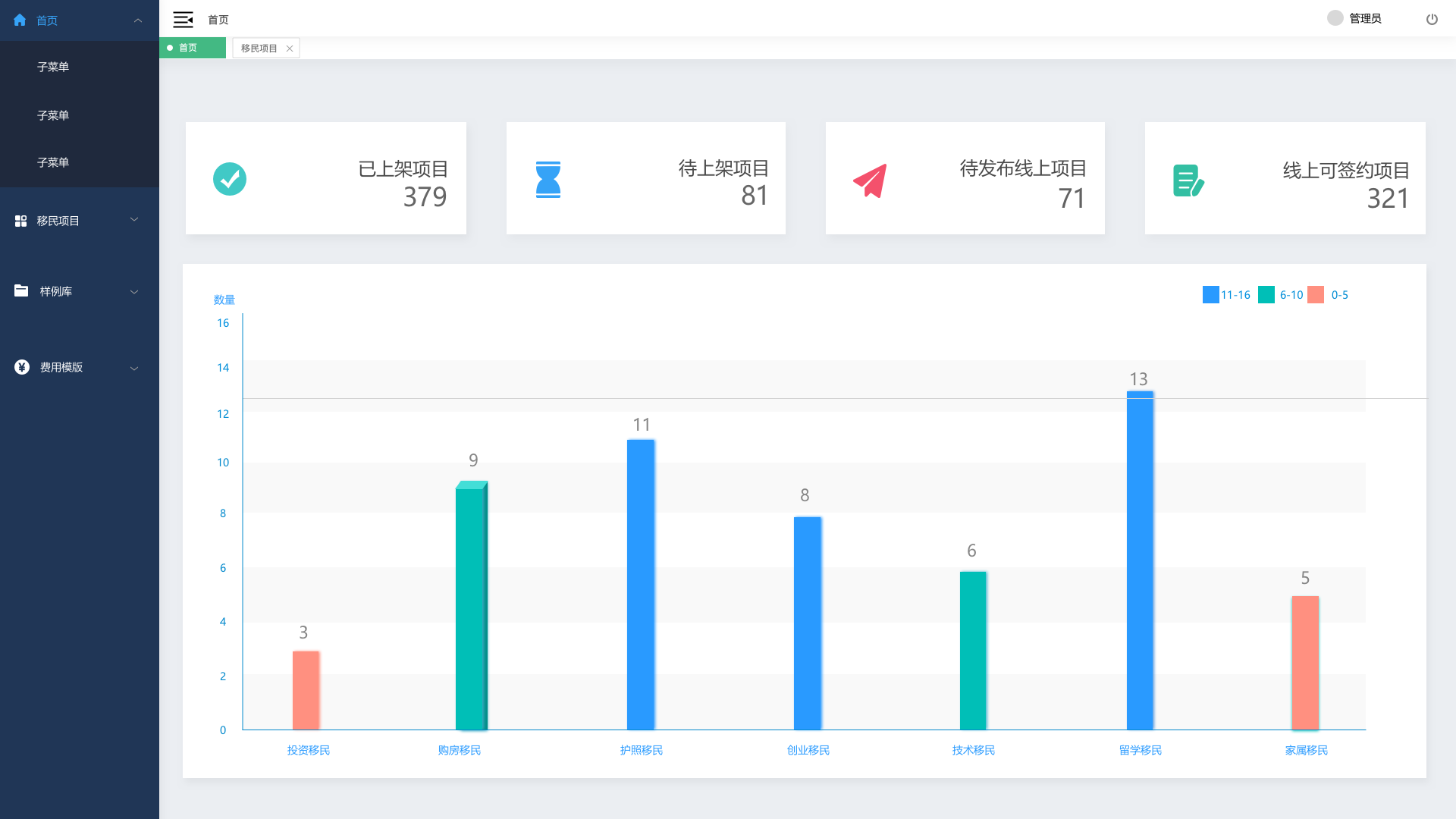Click the green document-edit signing icon
Image resolution: width=1456 pixels, height=819 pixels.
click(x=1188, y=180)
